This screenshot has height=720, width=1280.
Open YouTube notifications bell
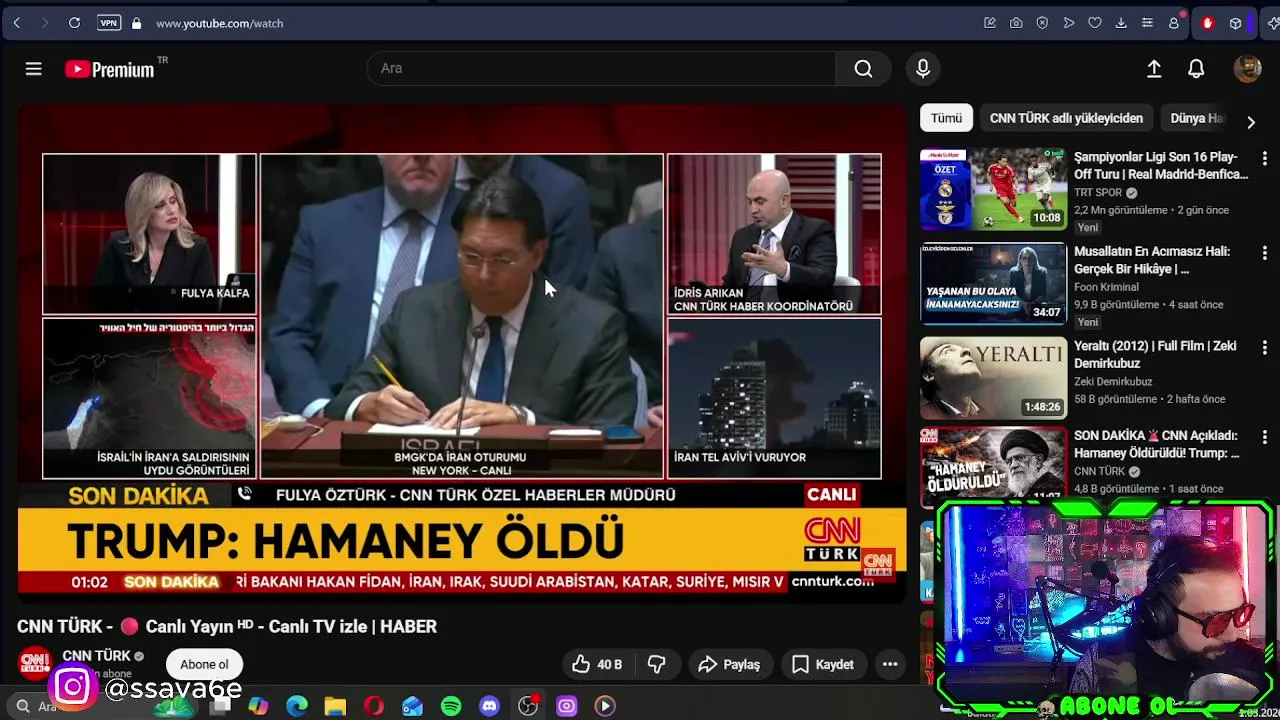(1196, 68)
